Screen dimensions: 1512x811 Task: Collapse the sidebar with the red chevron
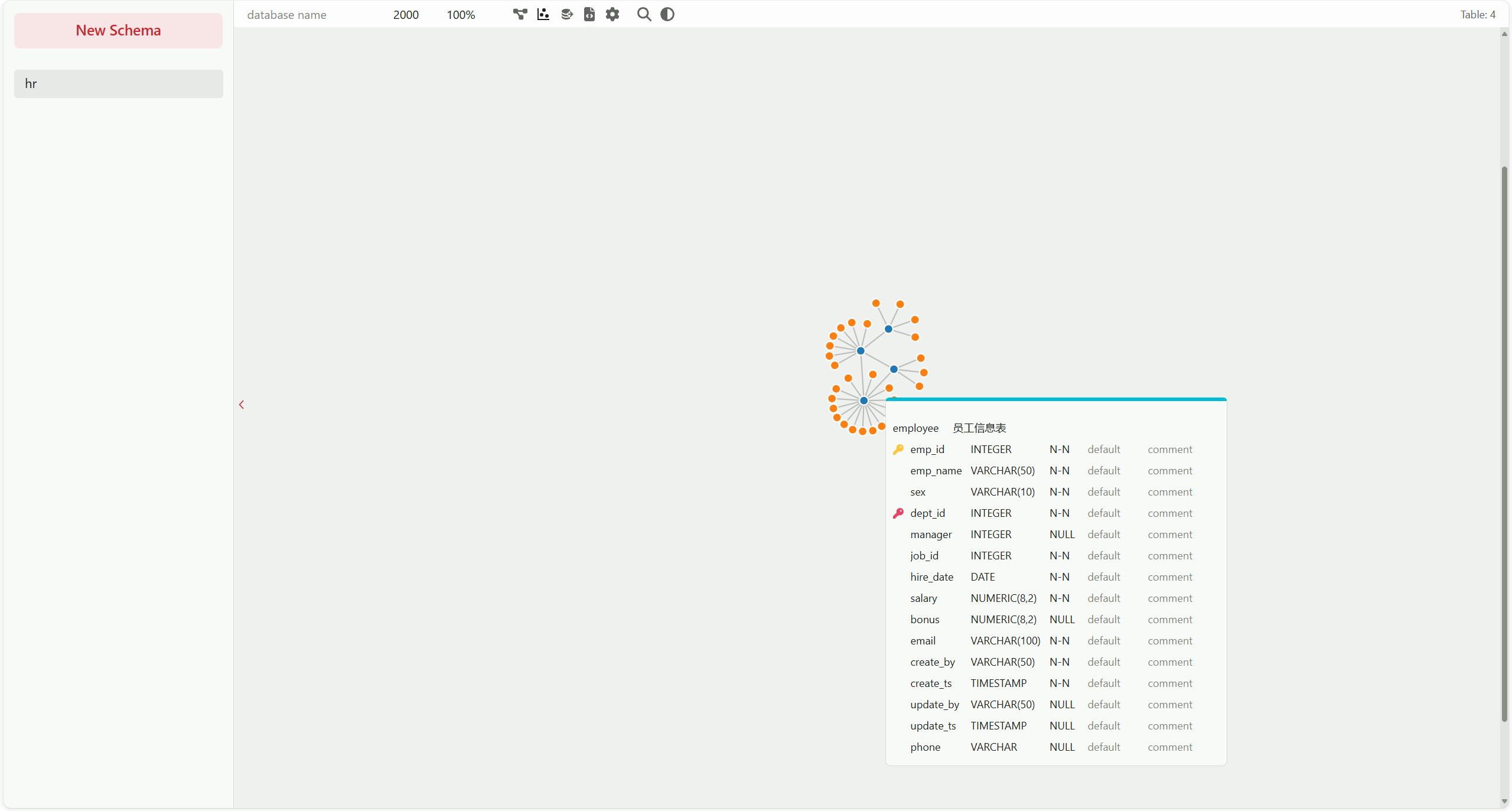click(x=242, y=405)
